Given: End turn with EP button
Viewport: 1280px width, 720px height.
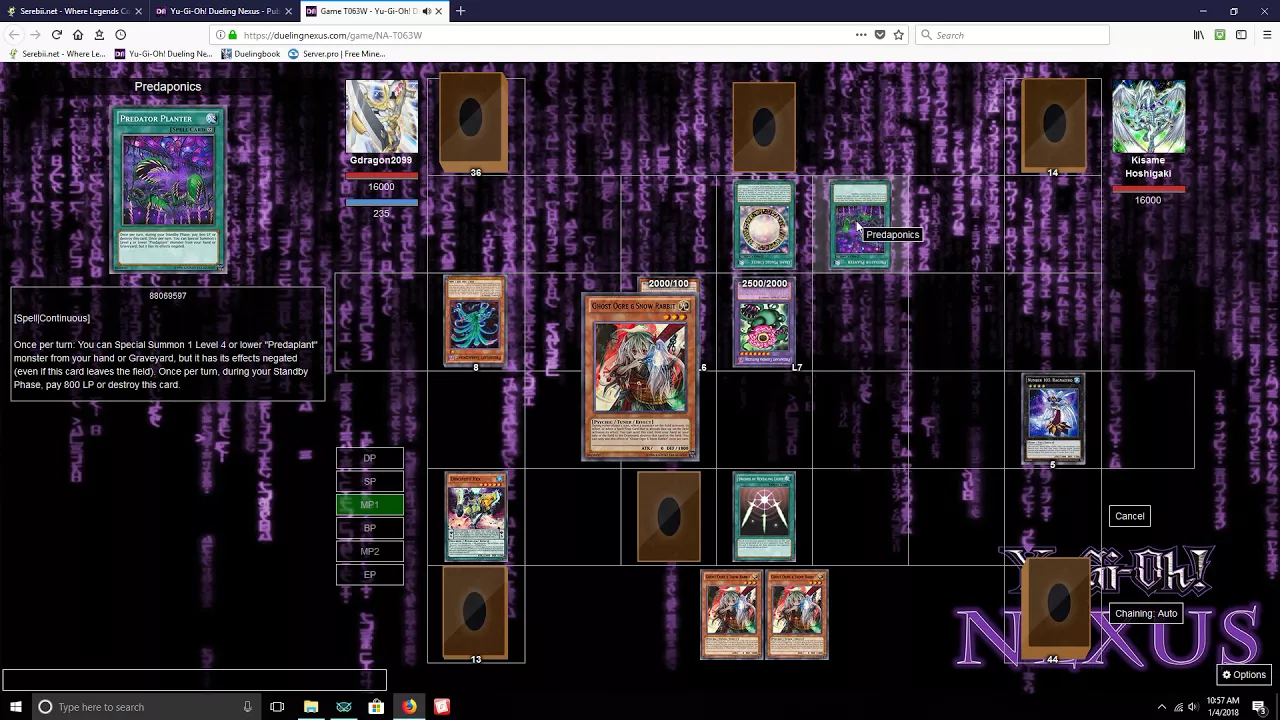Looking at the screenshot, I should 369,575.
